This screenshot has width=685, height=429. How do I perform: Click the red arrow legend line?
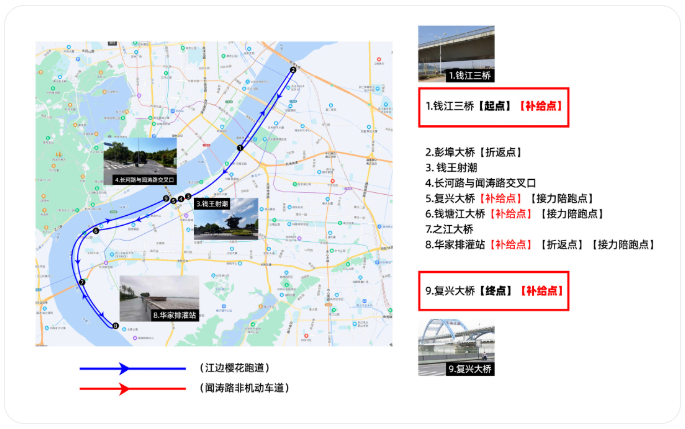coord(124,388)
